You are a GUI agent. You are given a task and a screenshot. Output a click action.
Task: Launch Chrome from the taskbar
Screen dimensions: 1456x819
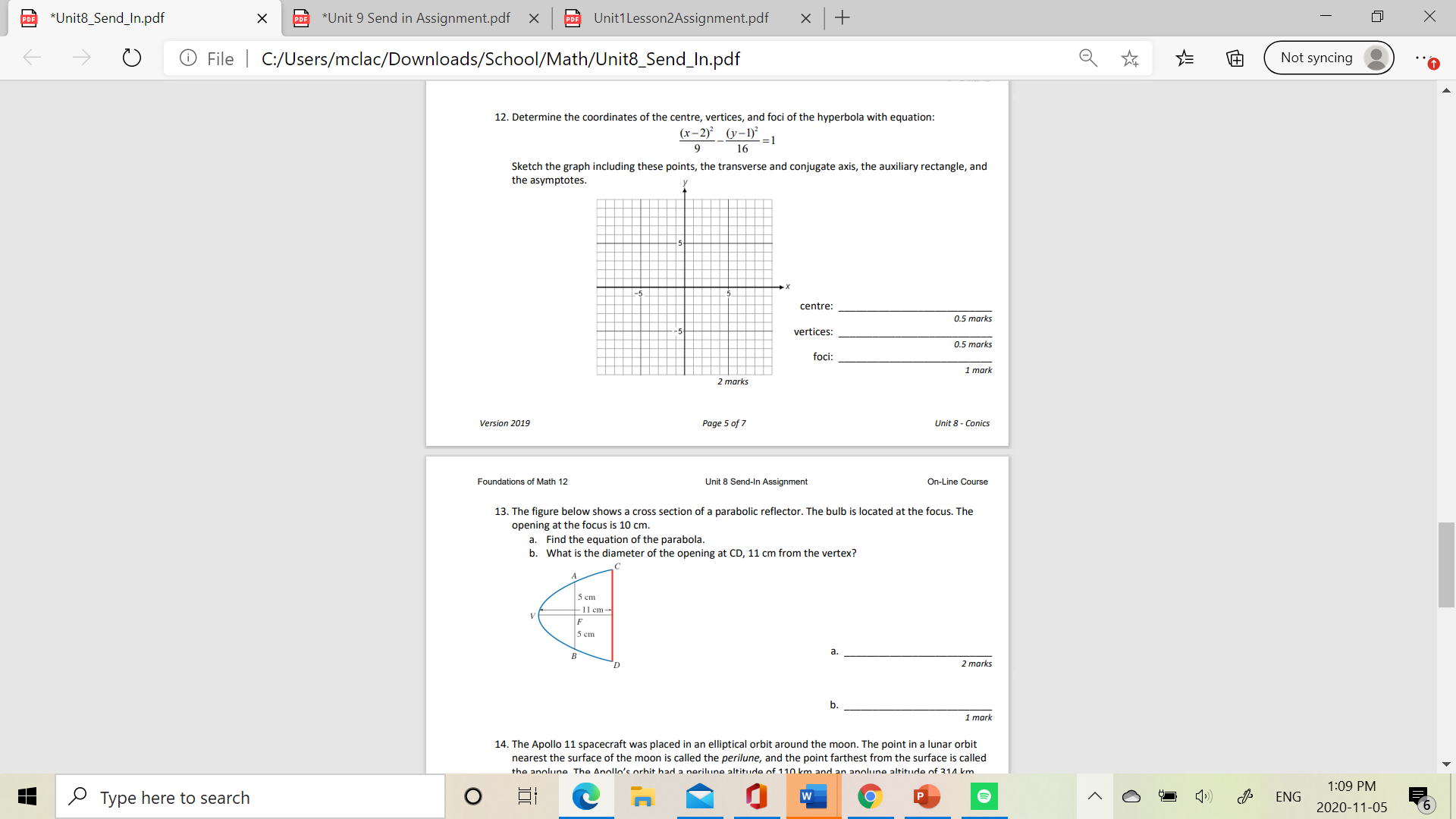(x=871, y=796)
